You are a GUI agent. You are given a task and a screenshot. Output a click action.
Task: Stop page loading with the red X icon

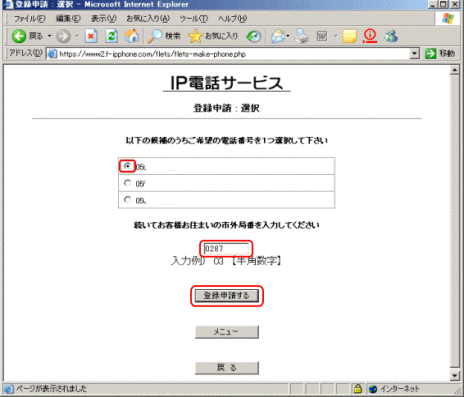point(91,36)
